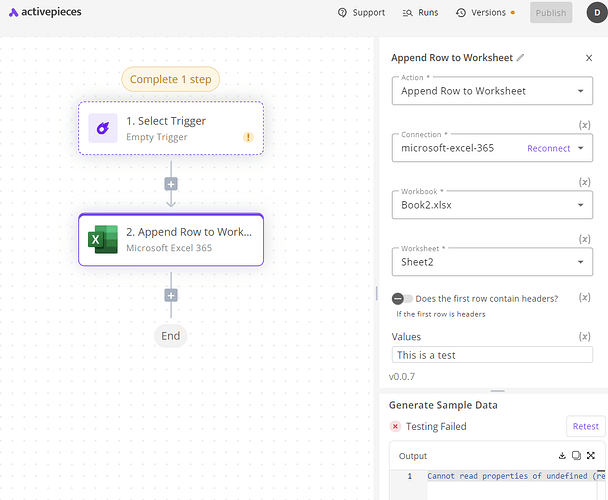Toggle dynamic value for Connection
The image size is (608, 500).
tap(584, 125)
